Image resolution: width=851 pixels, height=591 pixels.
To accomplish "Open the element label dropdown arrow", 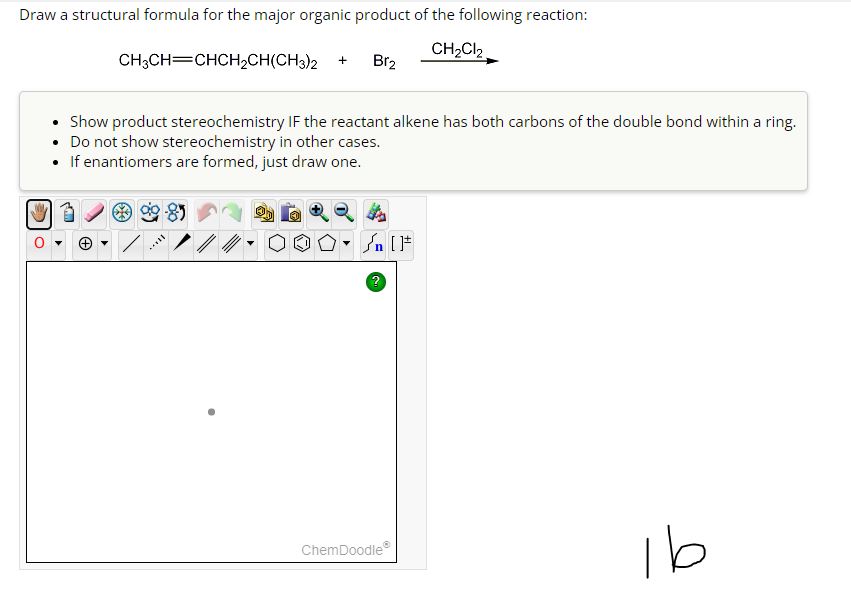I will click(x=58, y=243).
